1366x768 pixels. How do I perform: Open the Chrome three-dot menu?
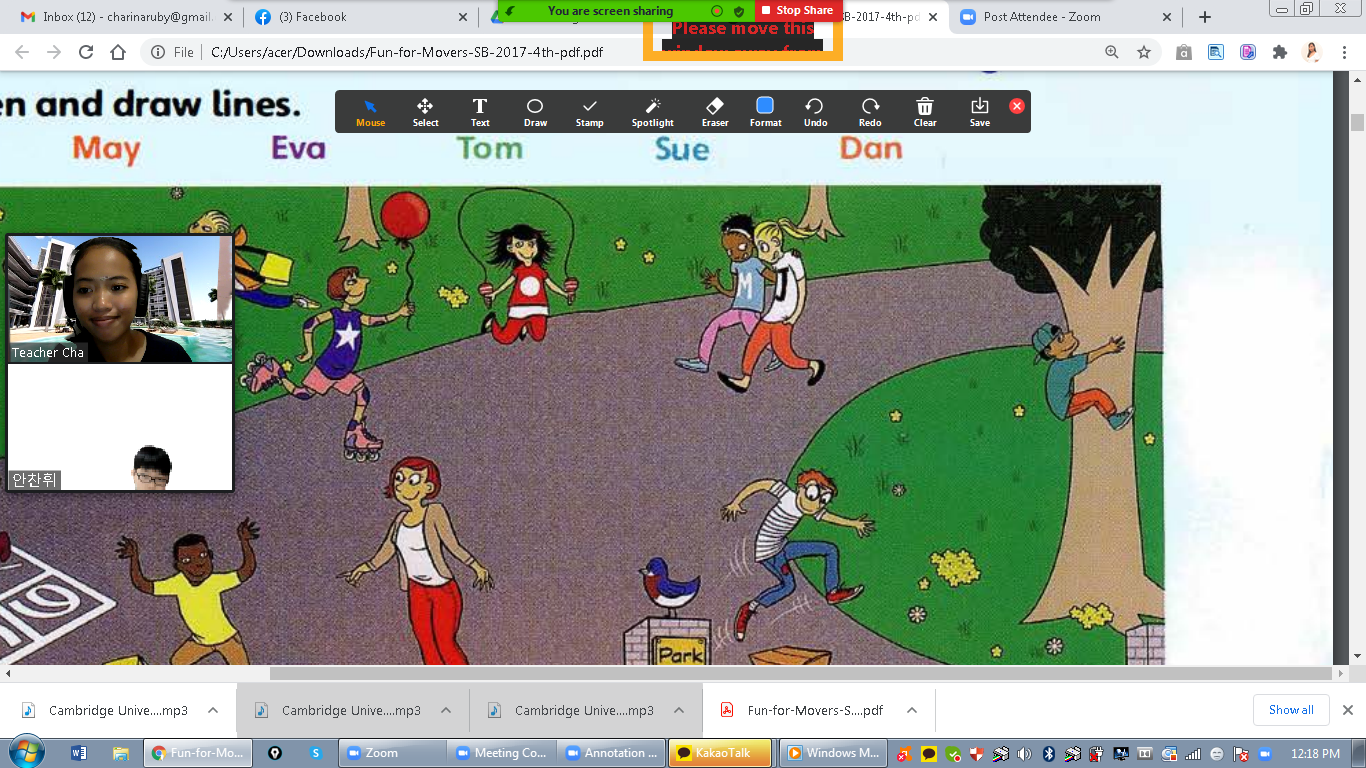click(x=1345, y=52)
